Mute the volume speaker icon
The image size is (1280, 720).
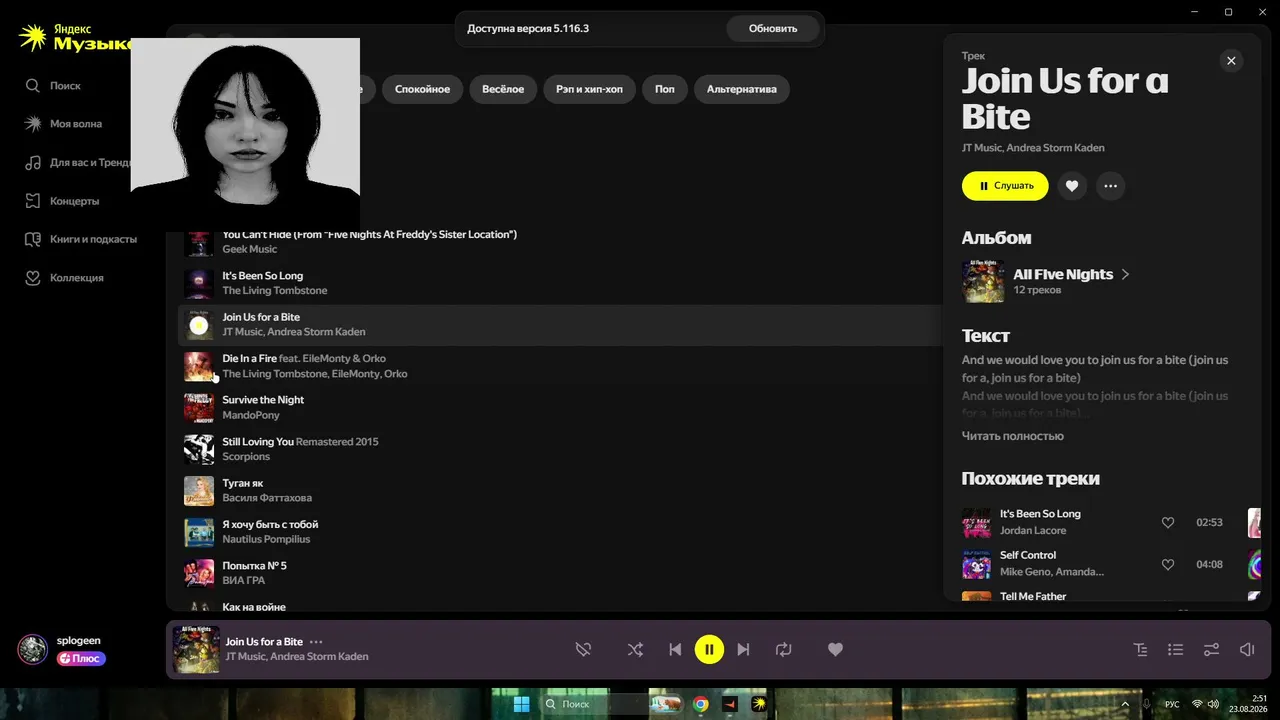[x=1247, y=650]
